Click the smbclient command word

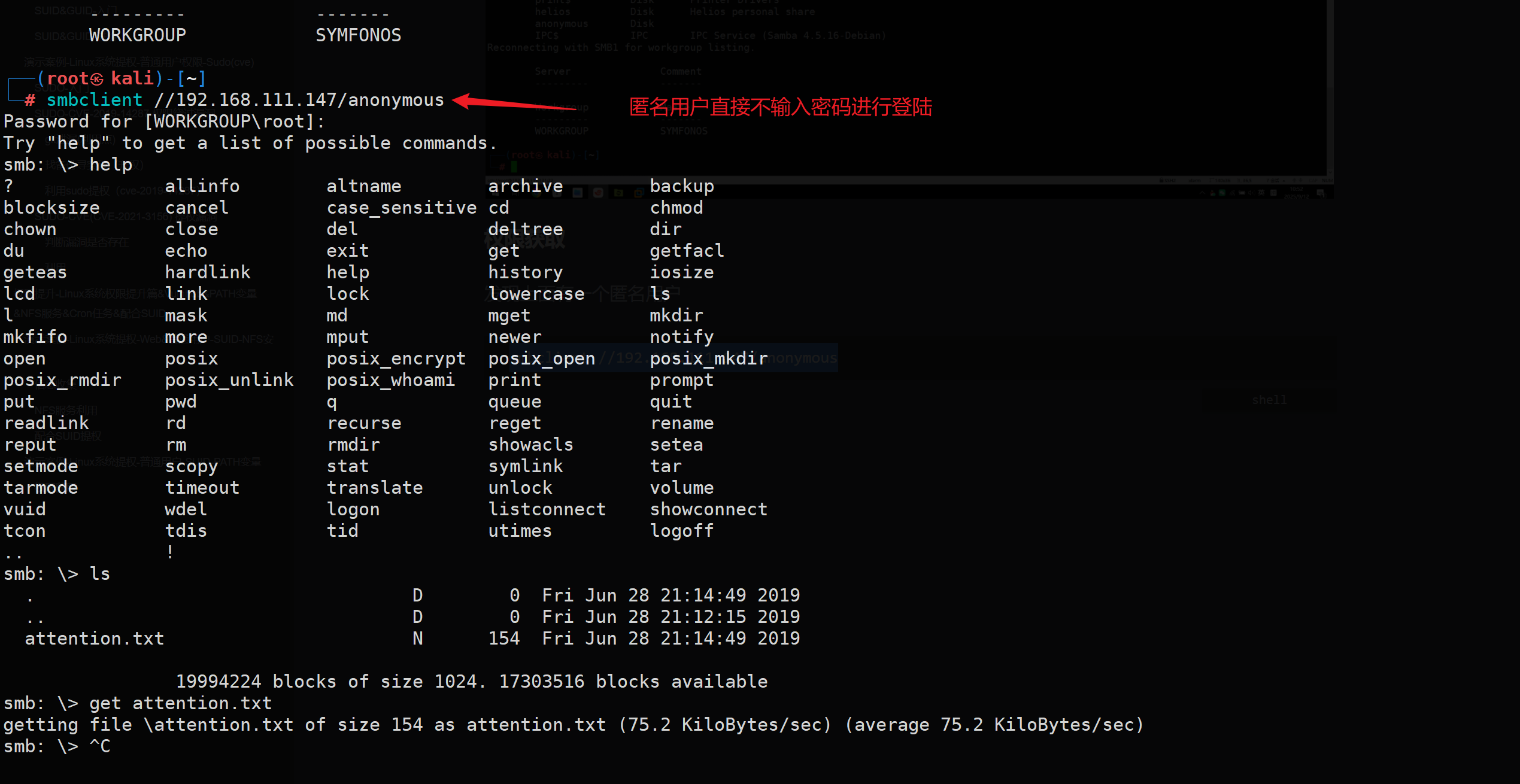[x=95, y=100]
